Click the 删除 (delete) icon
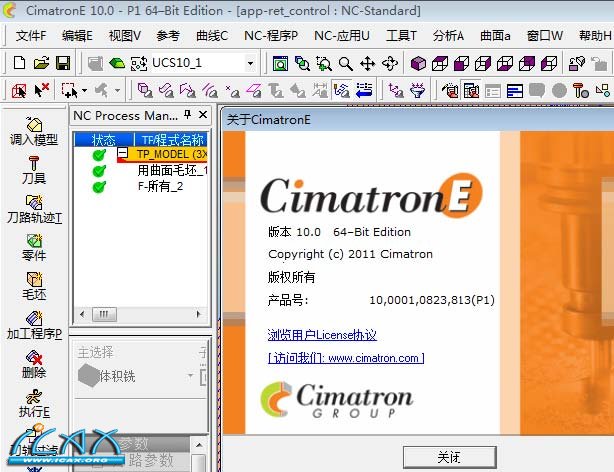Screen dimensions: 614x472 [33, 358]
